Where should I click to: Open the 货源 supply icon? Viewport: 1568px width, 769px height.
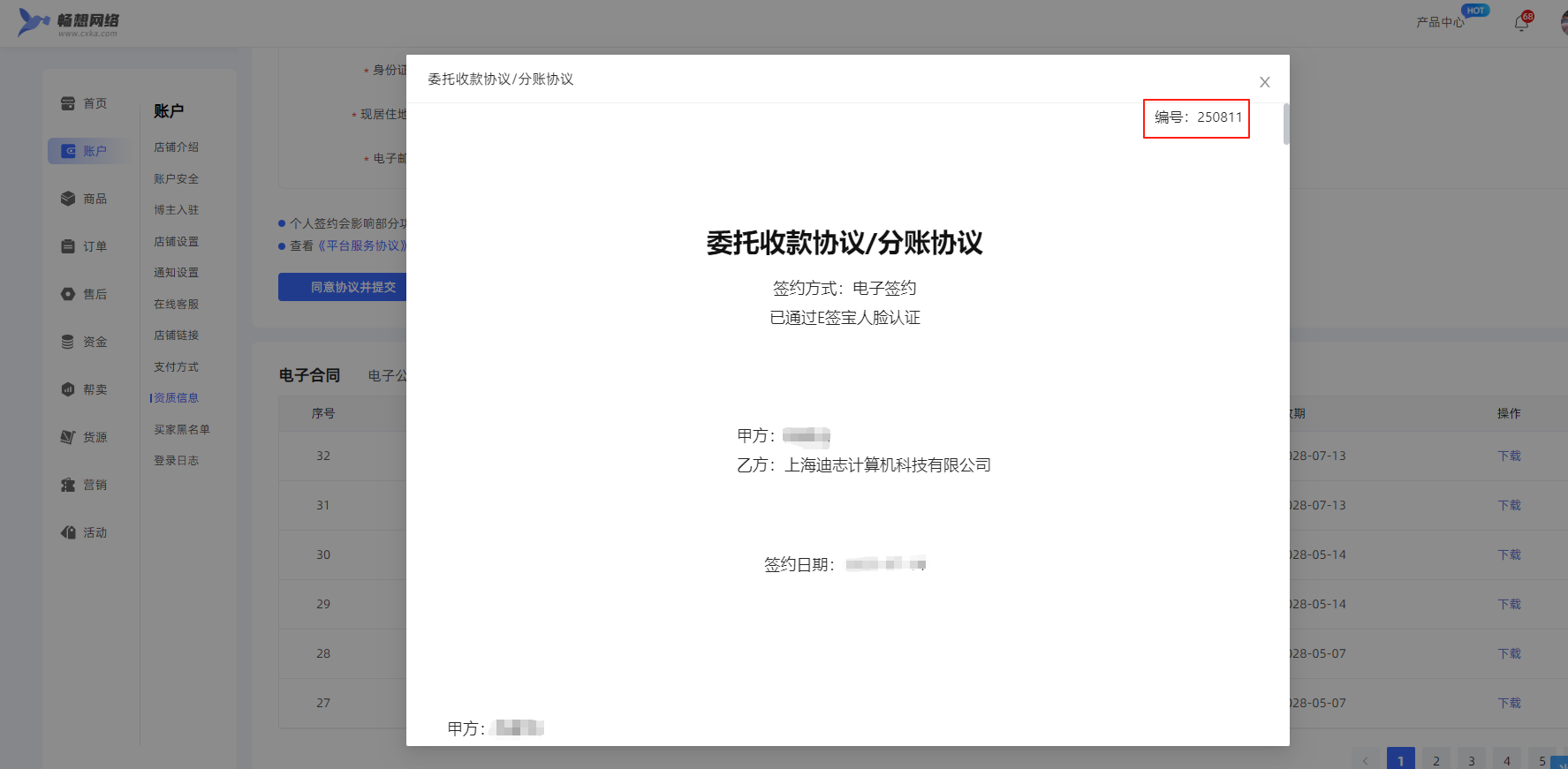[x=68, y=437]
